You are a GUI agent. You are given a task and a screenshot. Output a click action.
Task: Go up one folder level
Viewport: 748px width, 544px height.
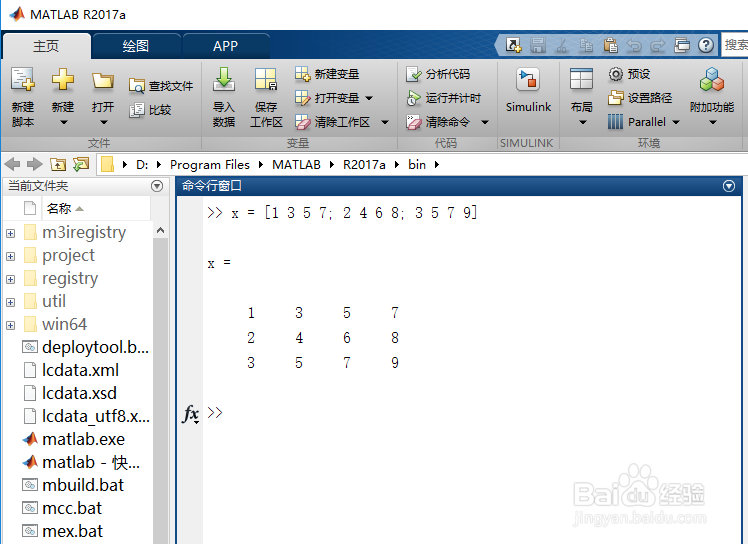(58, 165)
